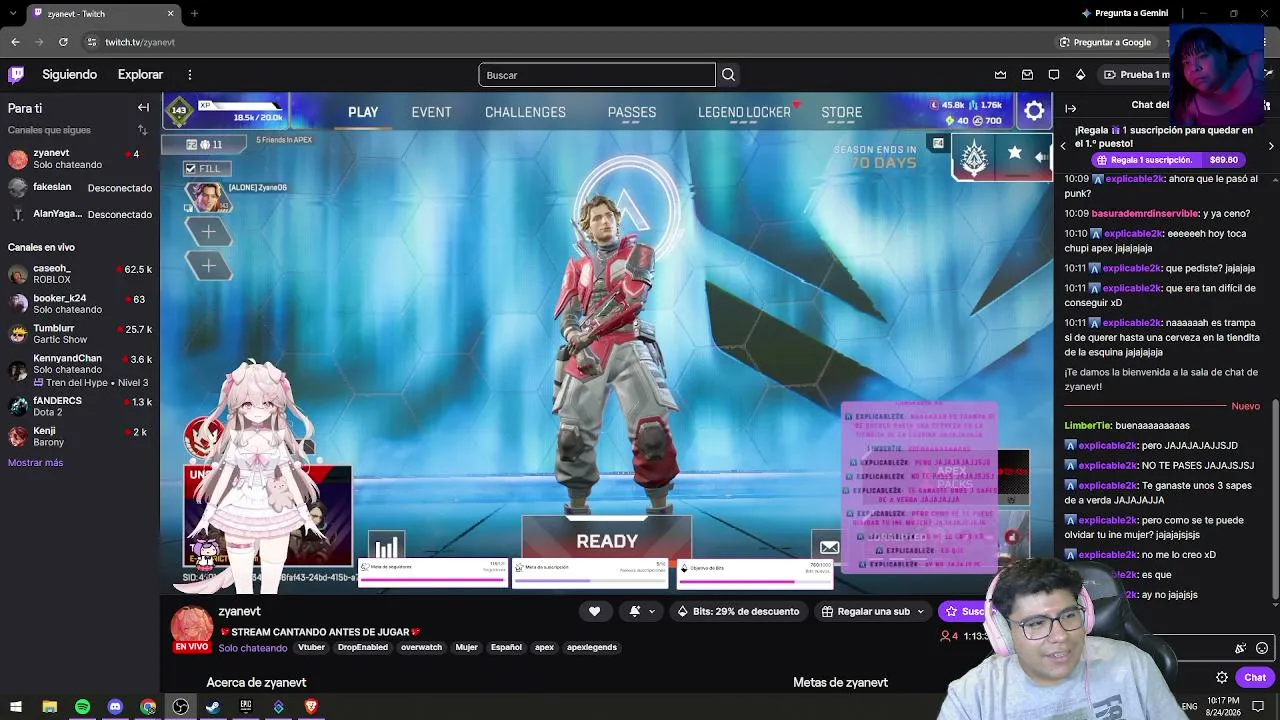Open the Twitch more-options menu (three dots)
Image resolution: width=1280 pixels, height=720 pixels.
click(x=189, y=74)
